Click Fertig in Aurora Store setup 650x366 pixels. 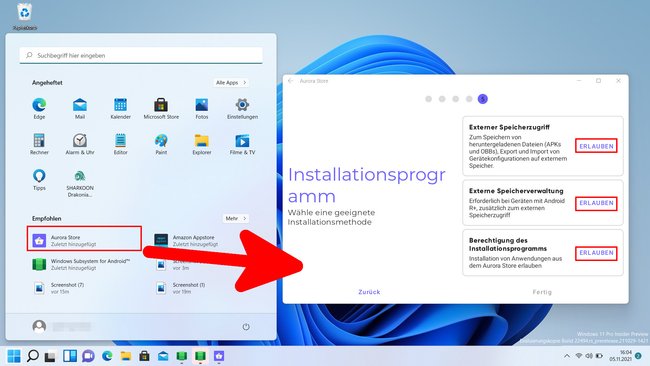(542, 292)
